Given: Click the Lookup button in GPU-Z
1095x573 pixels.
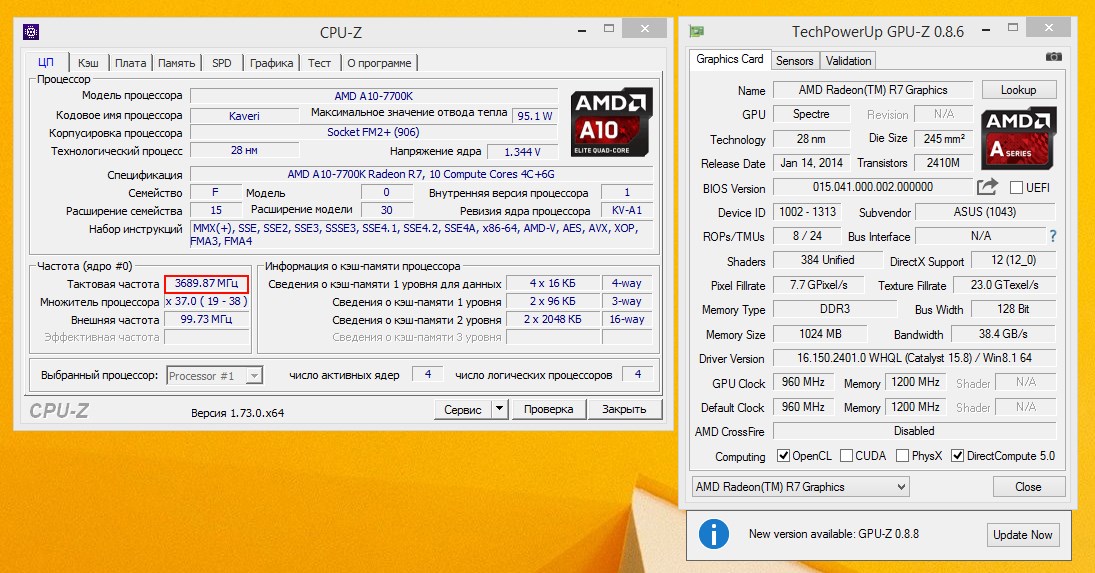Looking at the screenshot, I should point(1018,90).
